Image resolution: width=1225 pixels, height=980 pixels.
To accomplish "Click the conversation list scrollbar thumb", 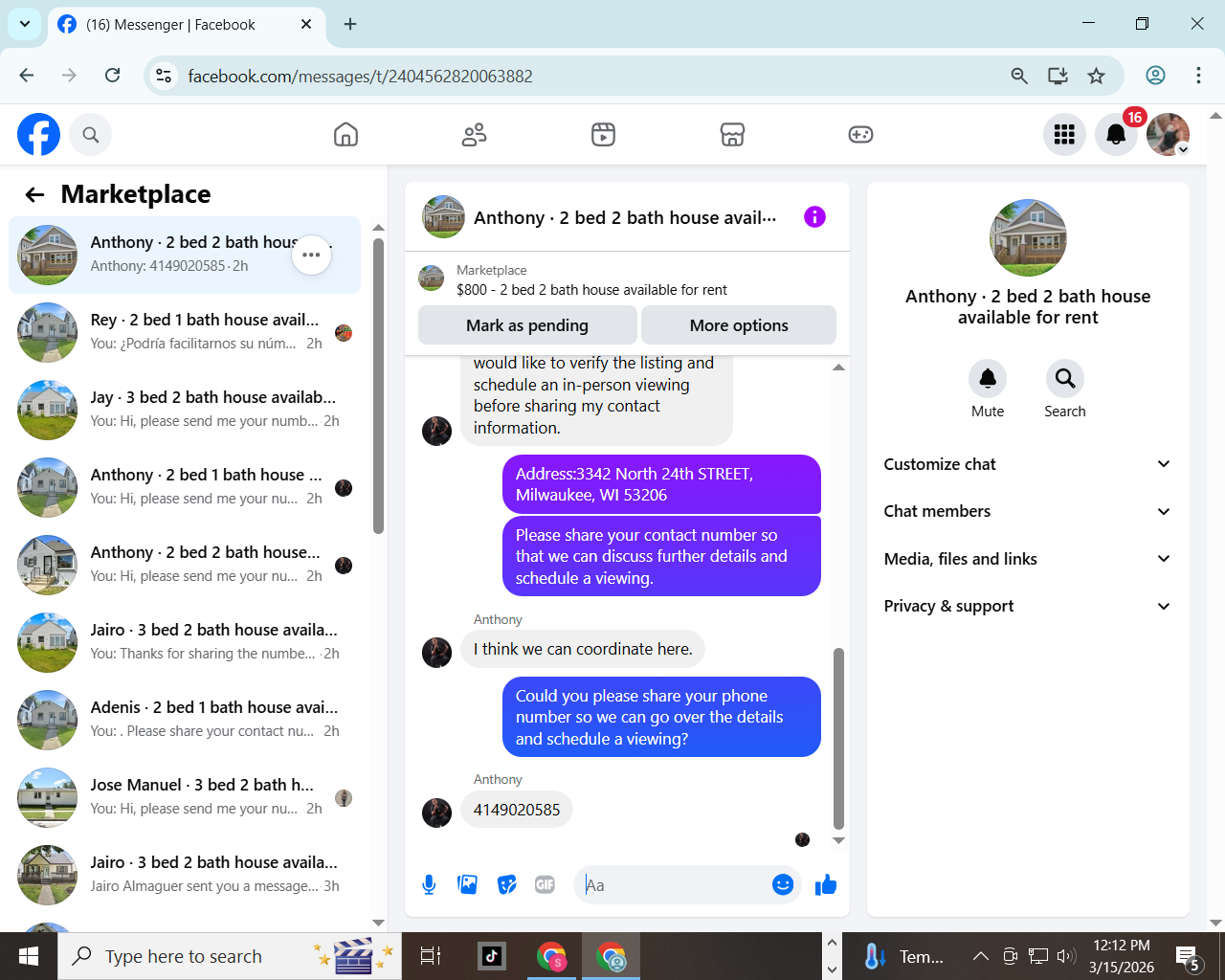I will click(378, 386).
